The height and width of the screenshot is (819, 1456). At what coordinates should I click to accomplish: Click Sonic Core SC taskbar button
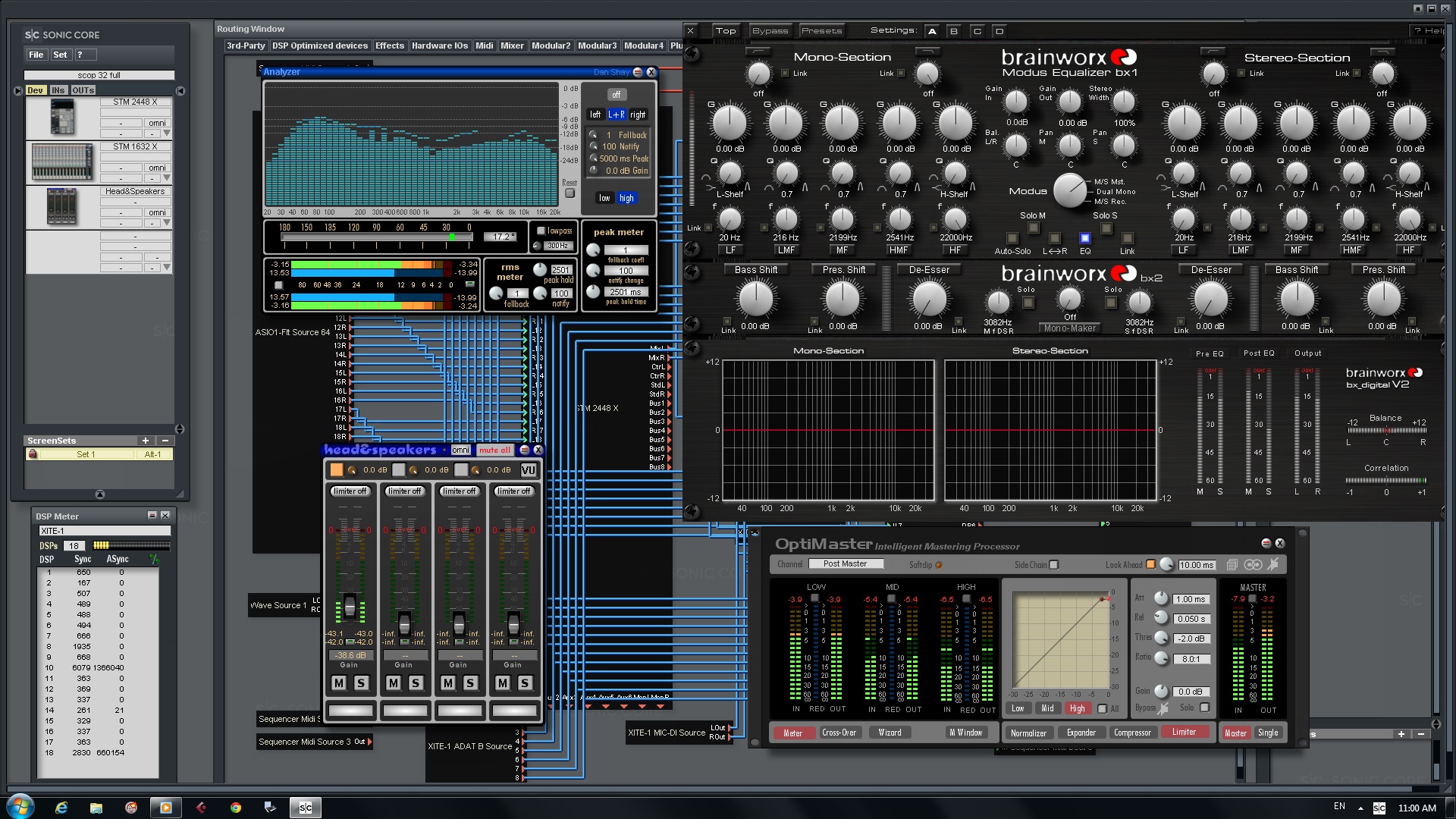(x=306, y=808)
